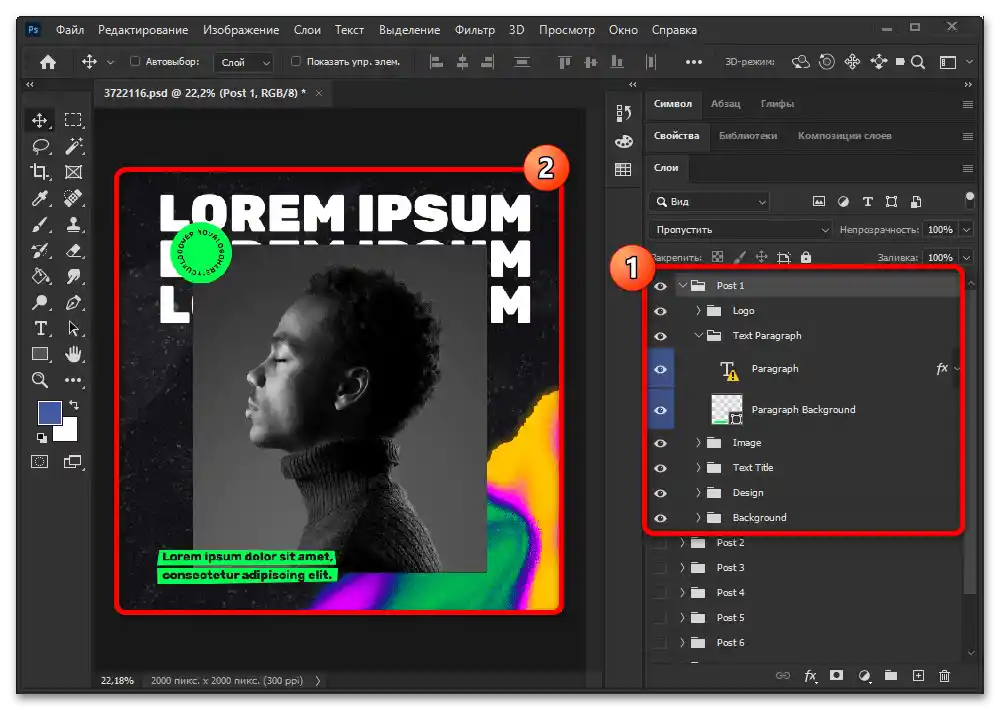Hide the Image group visibility eye
This screenshot has width=1000, height=710.
tap(660, 443)
